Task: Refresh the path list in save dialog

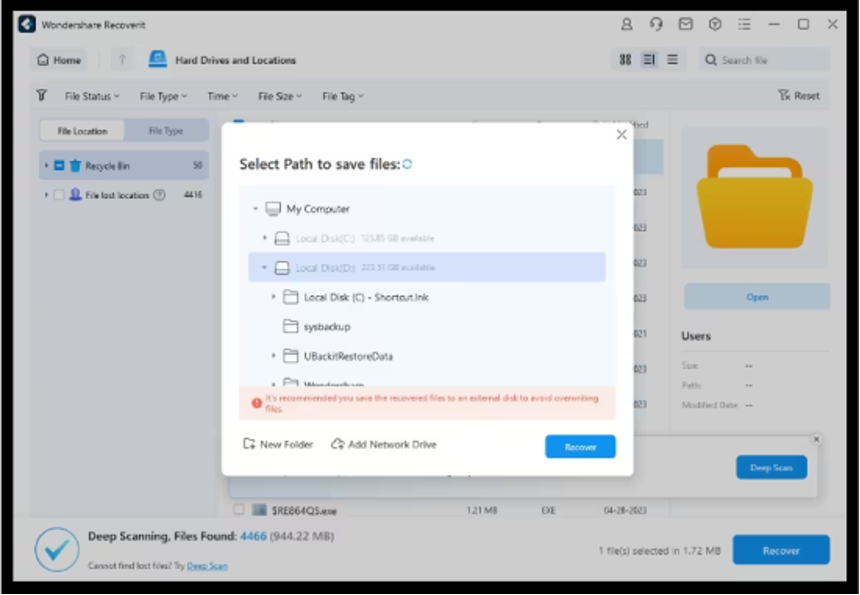Action: pos(407,164)
